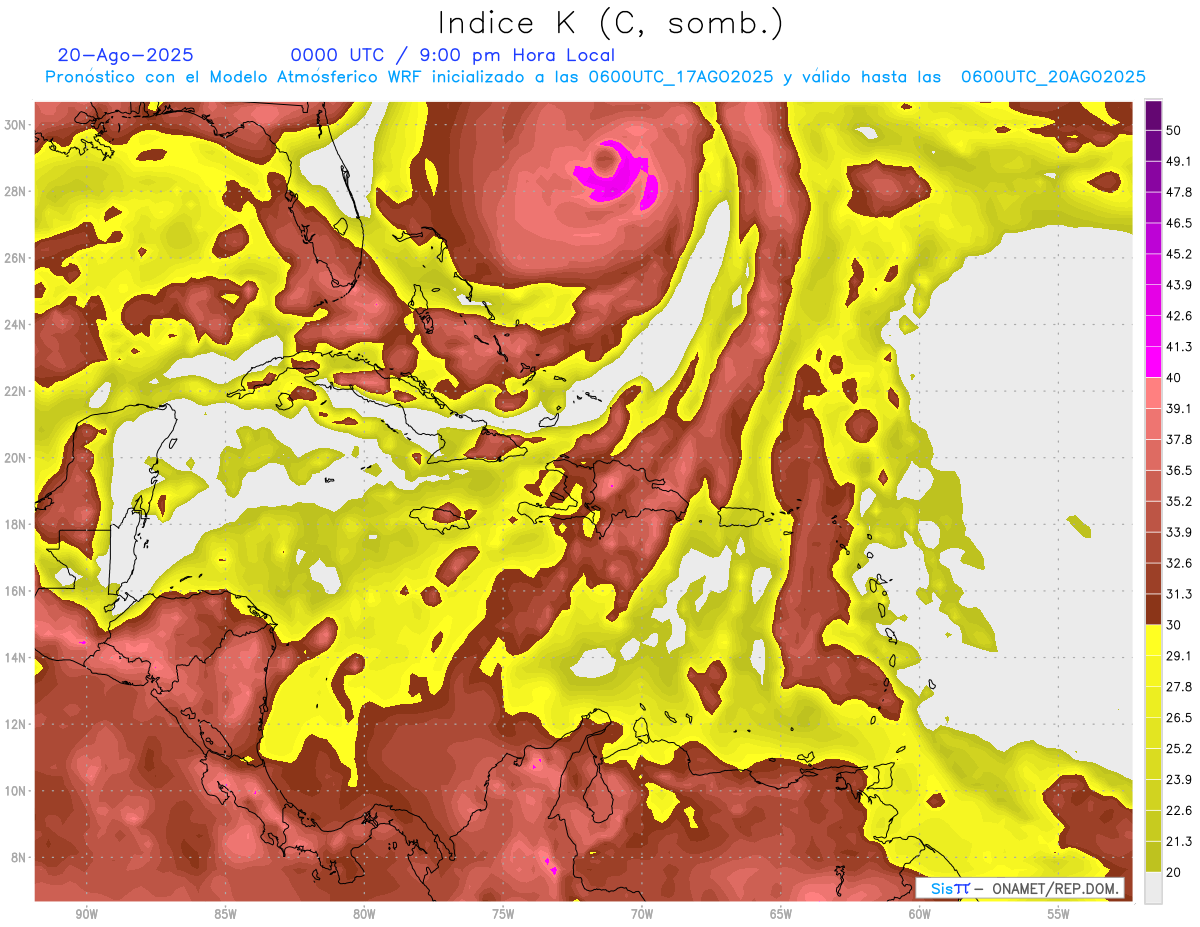The height and width of the screenshot is (927, 1200).
Task: Click '0000 UTC / 9:00 pm Hora Local' text
Action: tap(453, 55)
